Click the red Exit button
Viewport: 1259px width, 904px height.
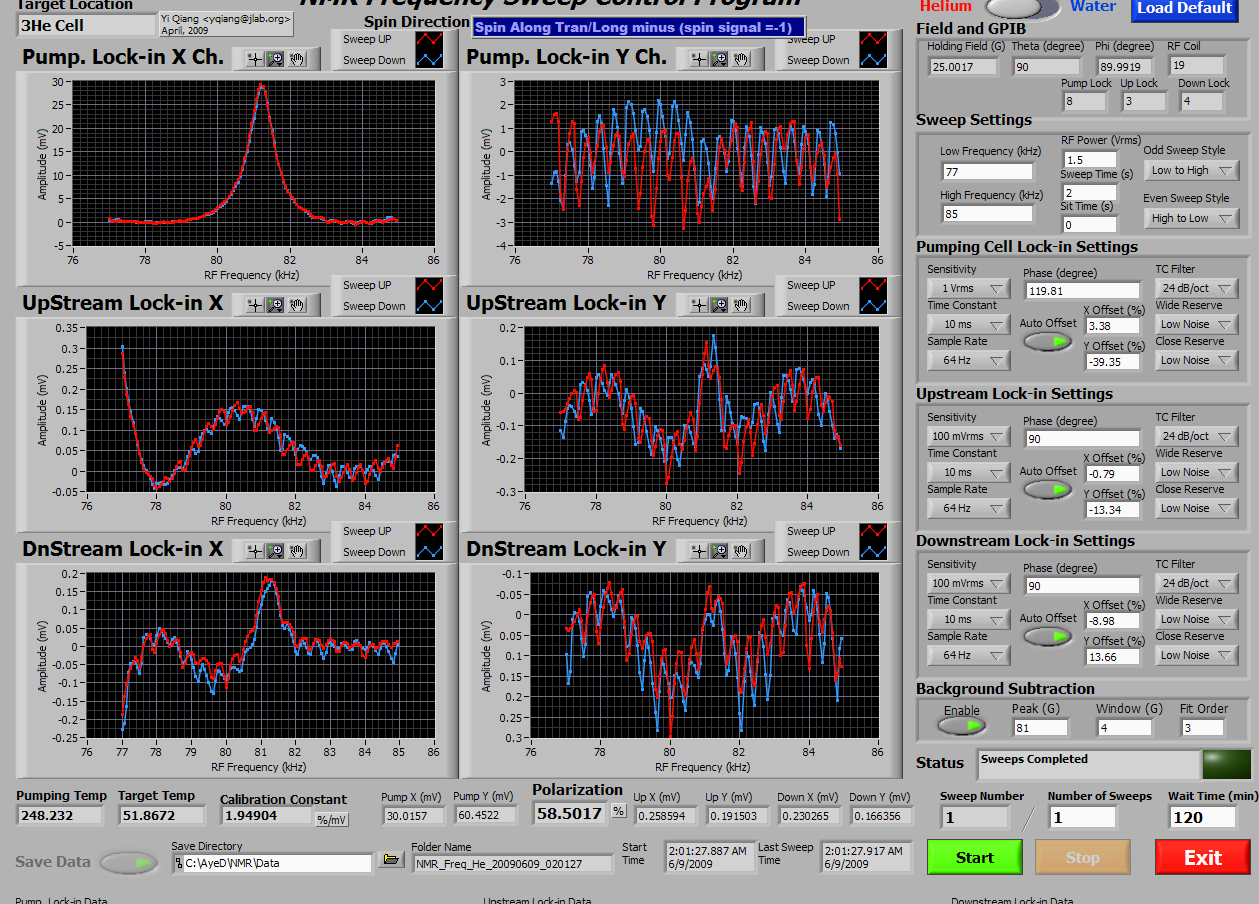click(x=1203, y=857)
